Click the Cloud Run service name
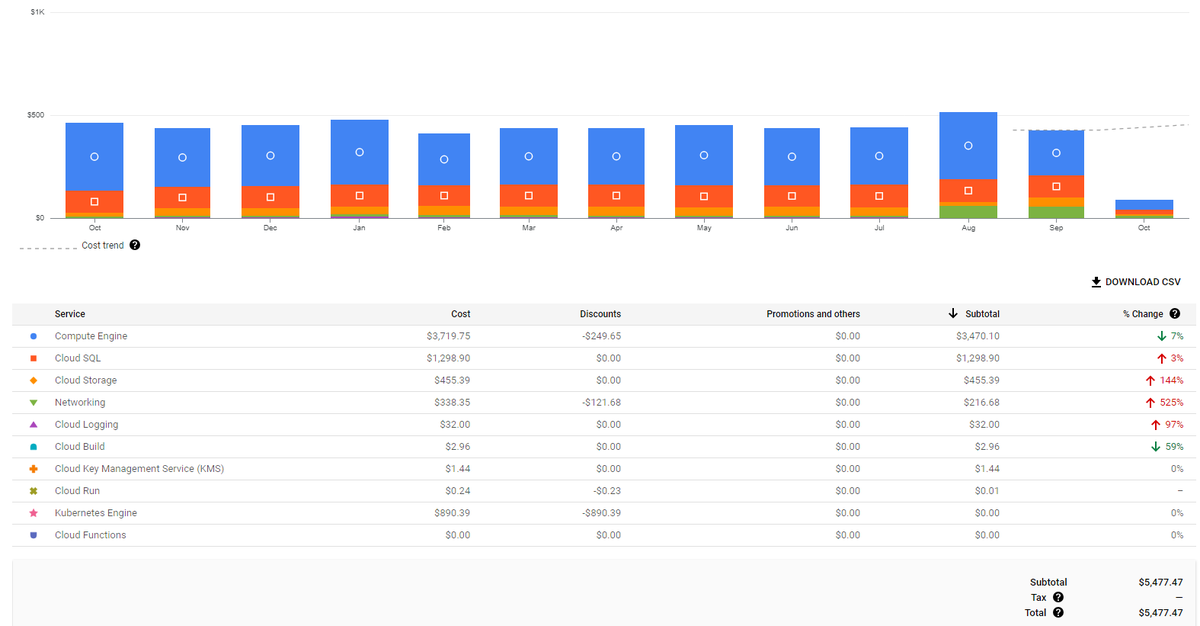1200x626 pixels. point(77,491)
